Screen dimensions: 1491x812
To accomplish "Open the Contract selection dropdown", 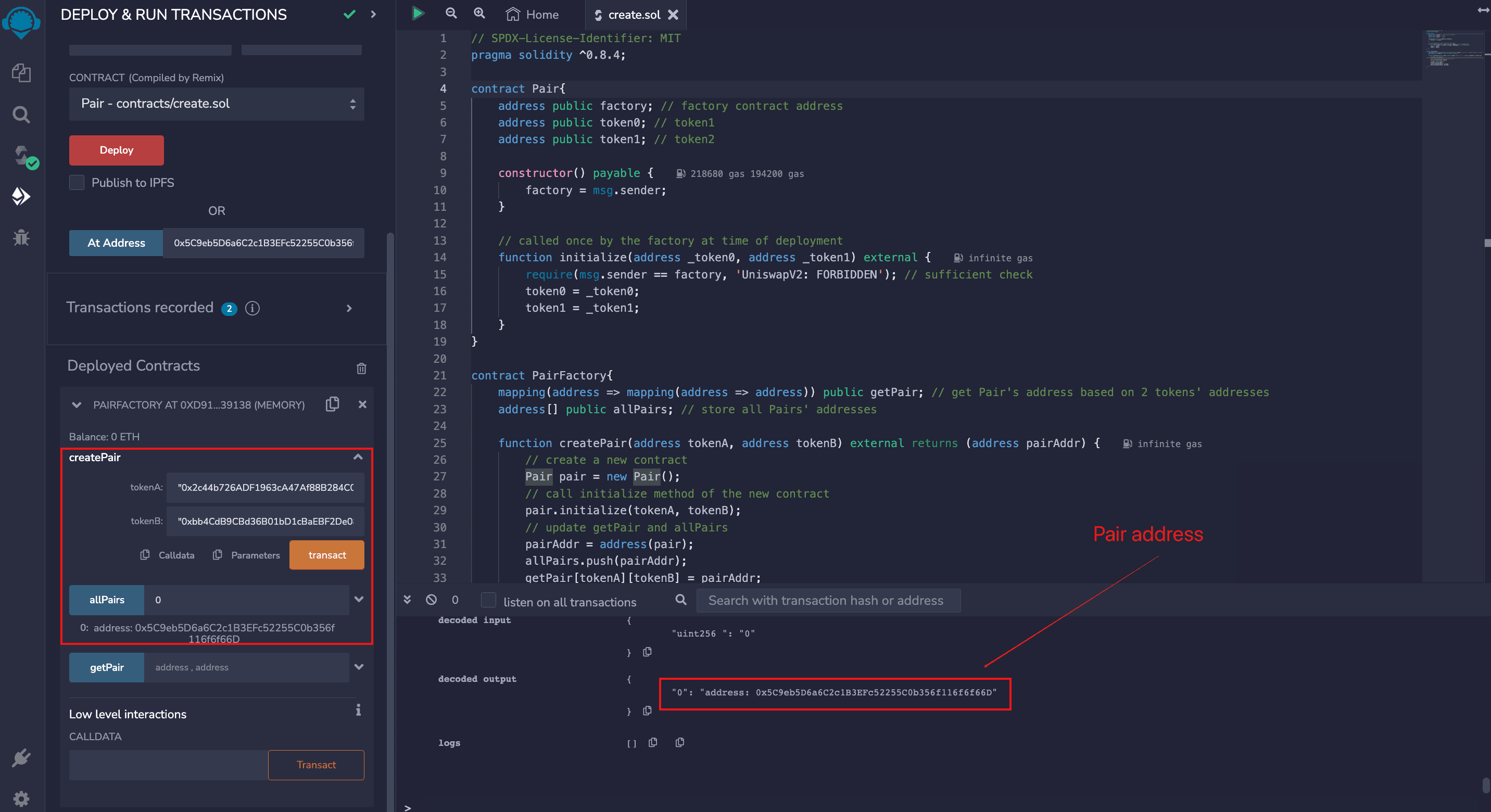I will 216,104.
